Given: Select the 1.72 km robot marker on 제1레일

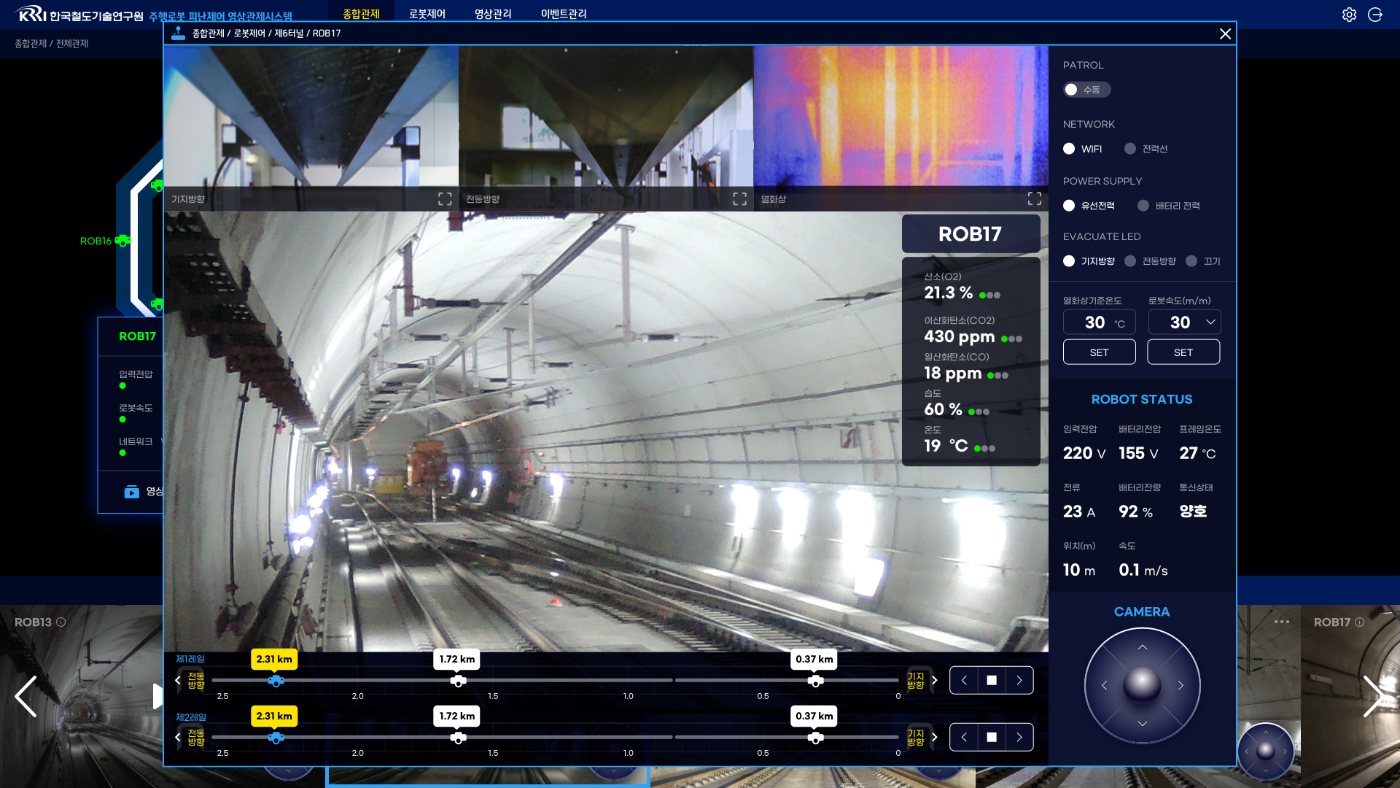Looking at the screenshot, I should [x=457, y=680].
